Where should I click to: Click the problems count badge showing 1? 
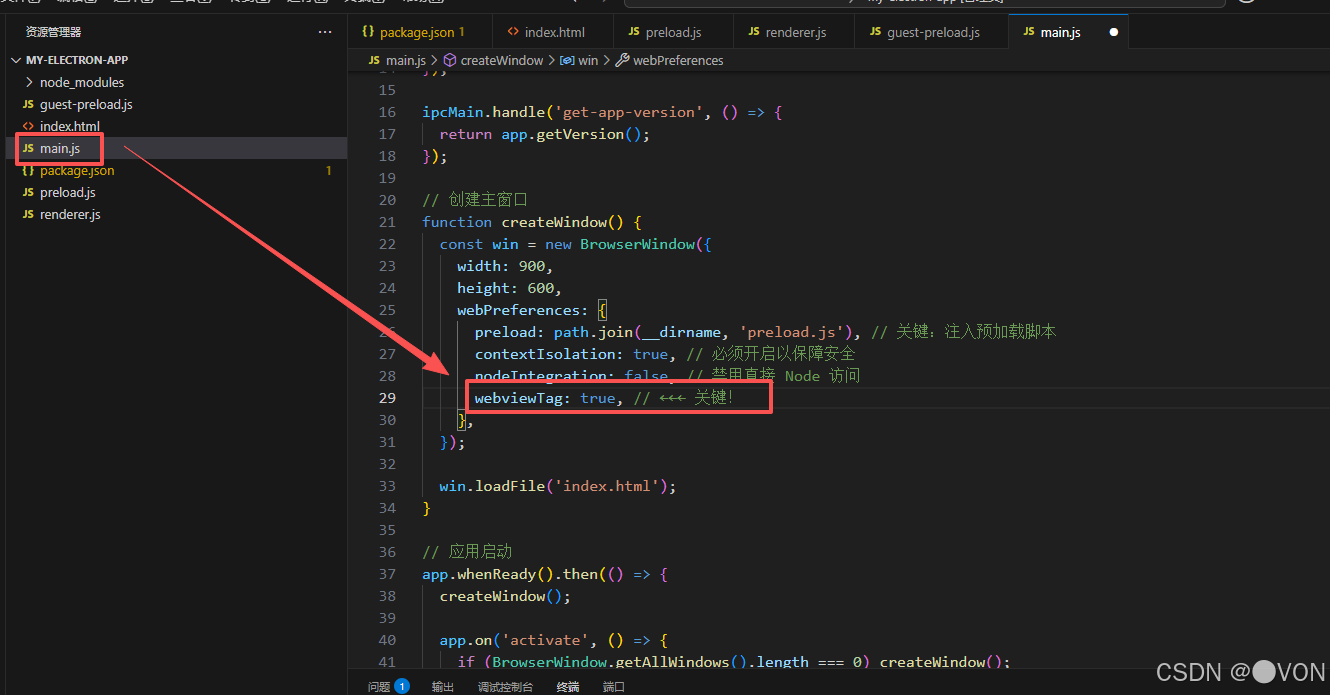click(x=404, y=686)
